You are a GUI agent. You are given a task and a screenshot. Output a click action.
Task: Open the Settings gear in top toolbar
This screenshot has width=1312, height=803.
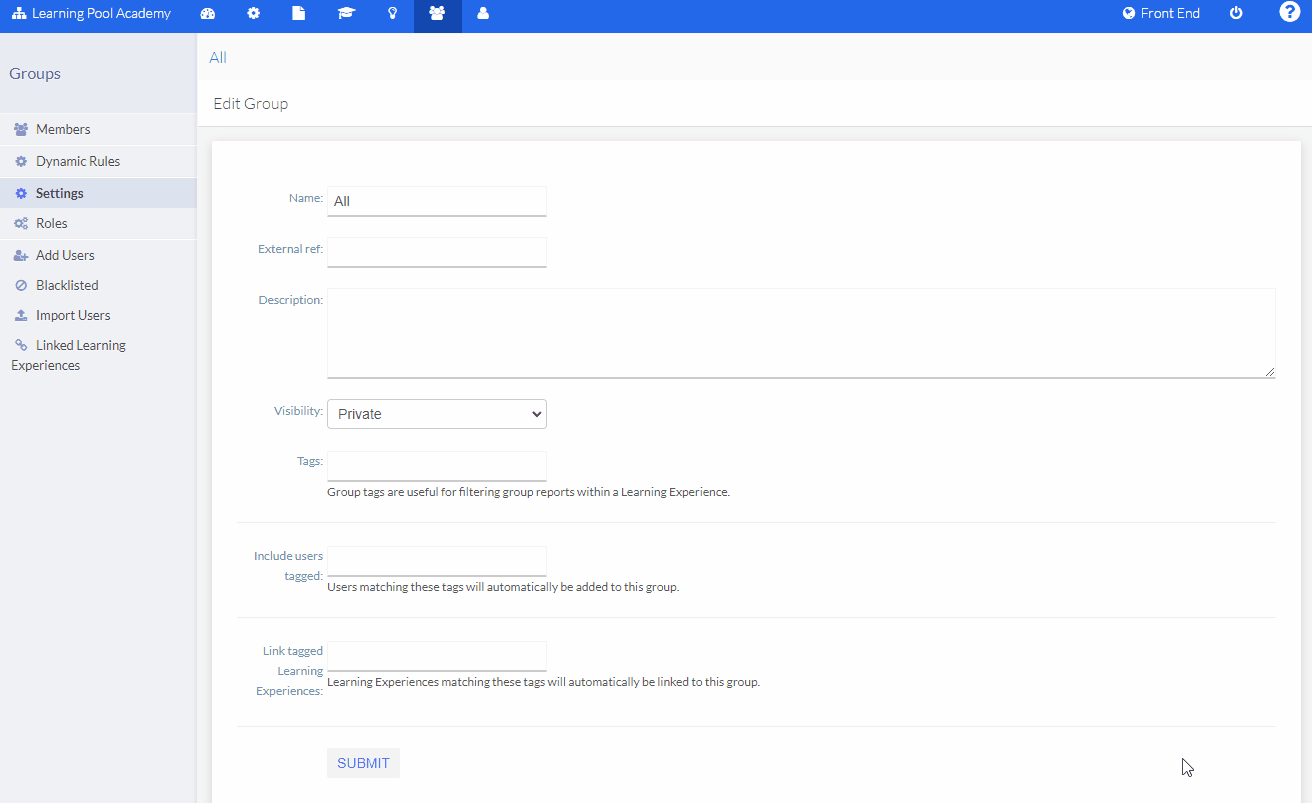(253, 15)
